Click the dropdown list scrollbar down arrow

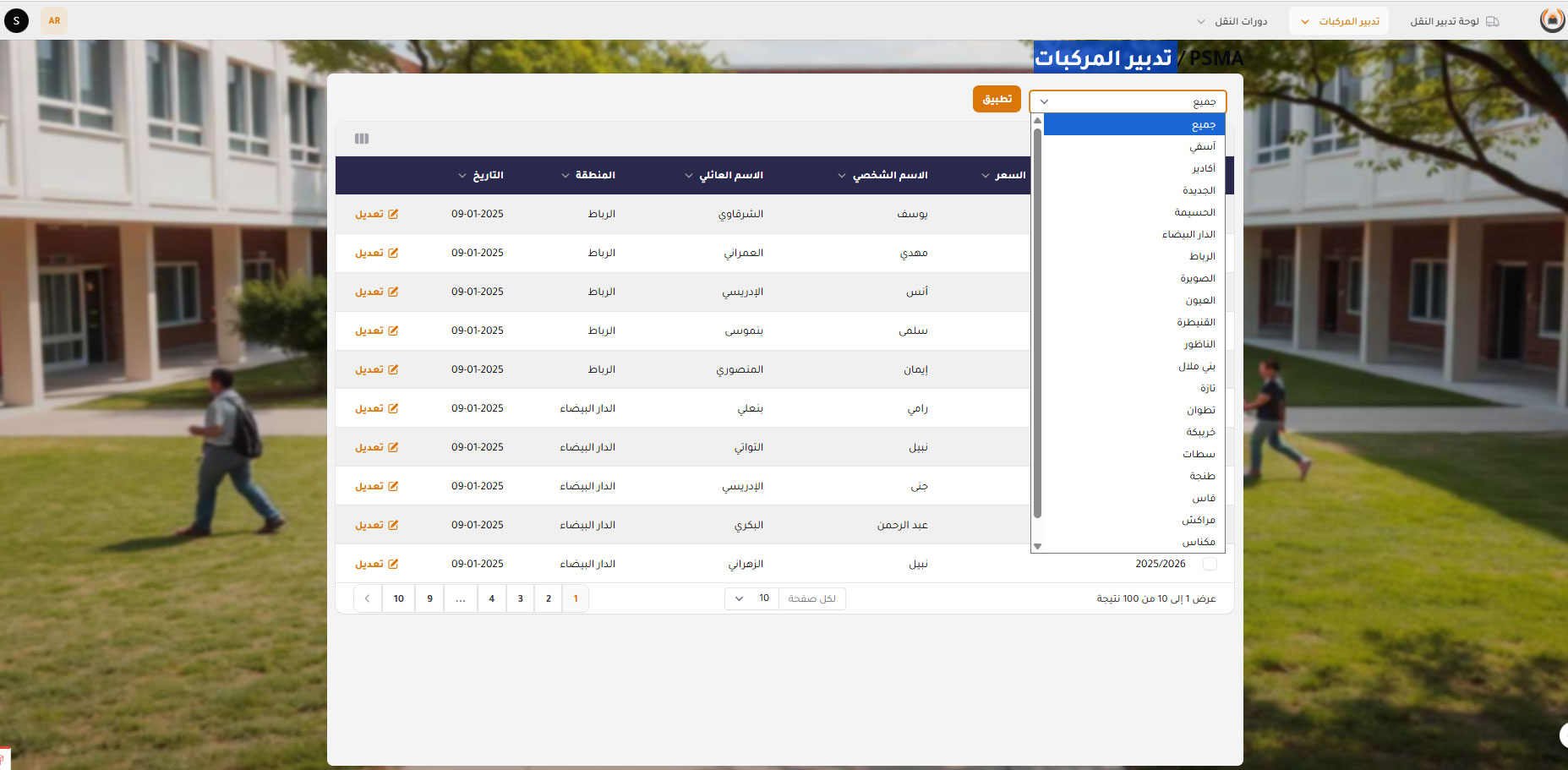[x=1038, y=547]
